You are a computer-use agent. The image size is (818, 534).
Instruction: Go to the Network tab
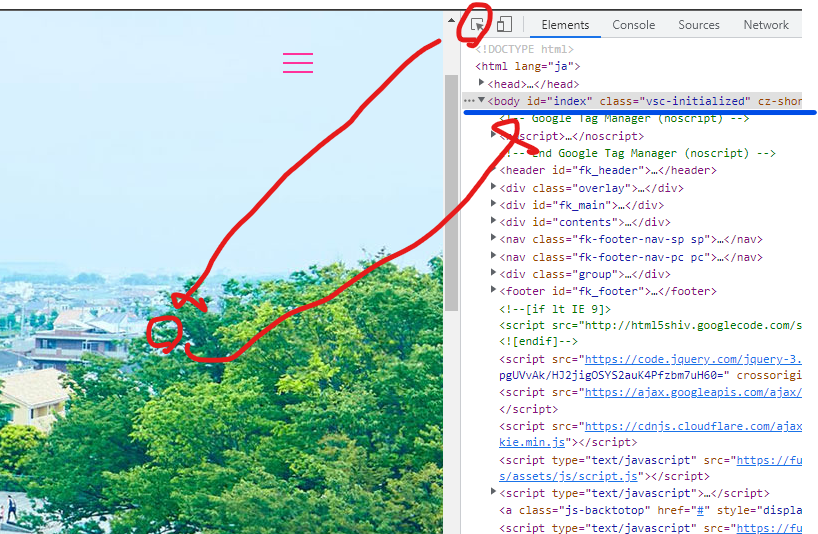pos(765,25)
